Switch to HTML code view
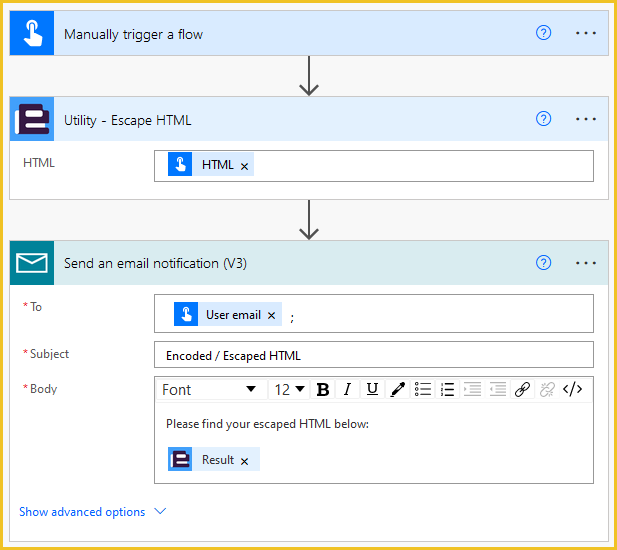Screen dimensions: 617x550 pos(572,390)
